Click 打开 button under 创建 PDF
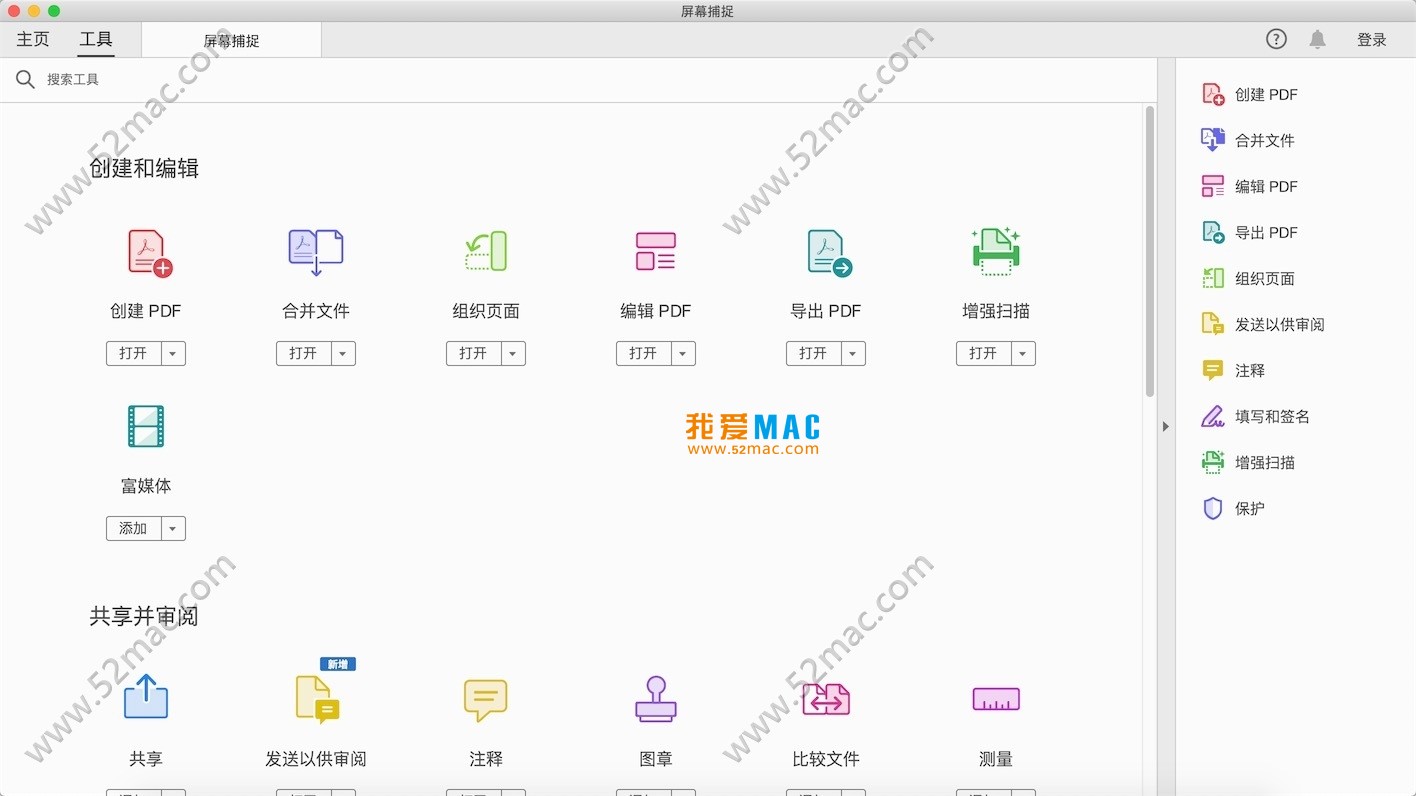Screen dimensions: 1416x796 click(x=134, y=353)
